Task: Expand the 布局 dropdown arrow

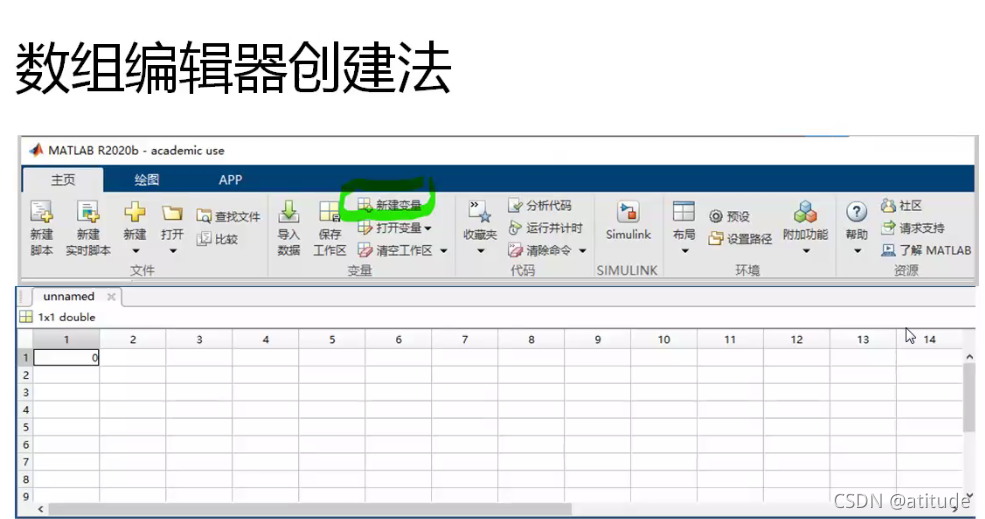Action: [x=685, y=251]
